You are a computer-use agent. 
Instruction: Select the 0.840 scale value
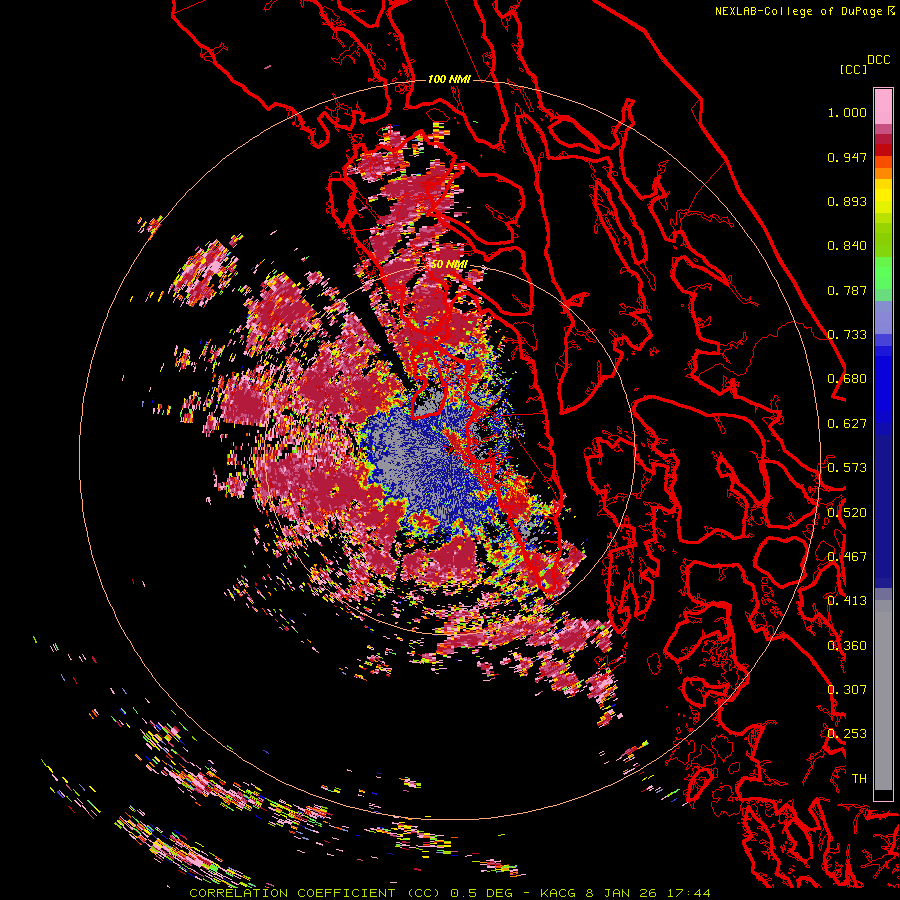coord(847,246)
